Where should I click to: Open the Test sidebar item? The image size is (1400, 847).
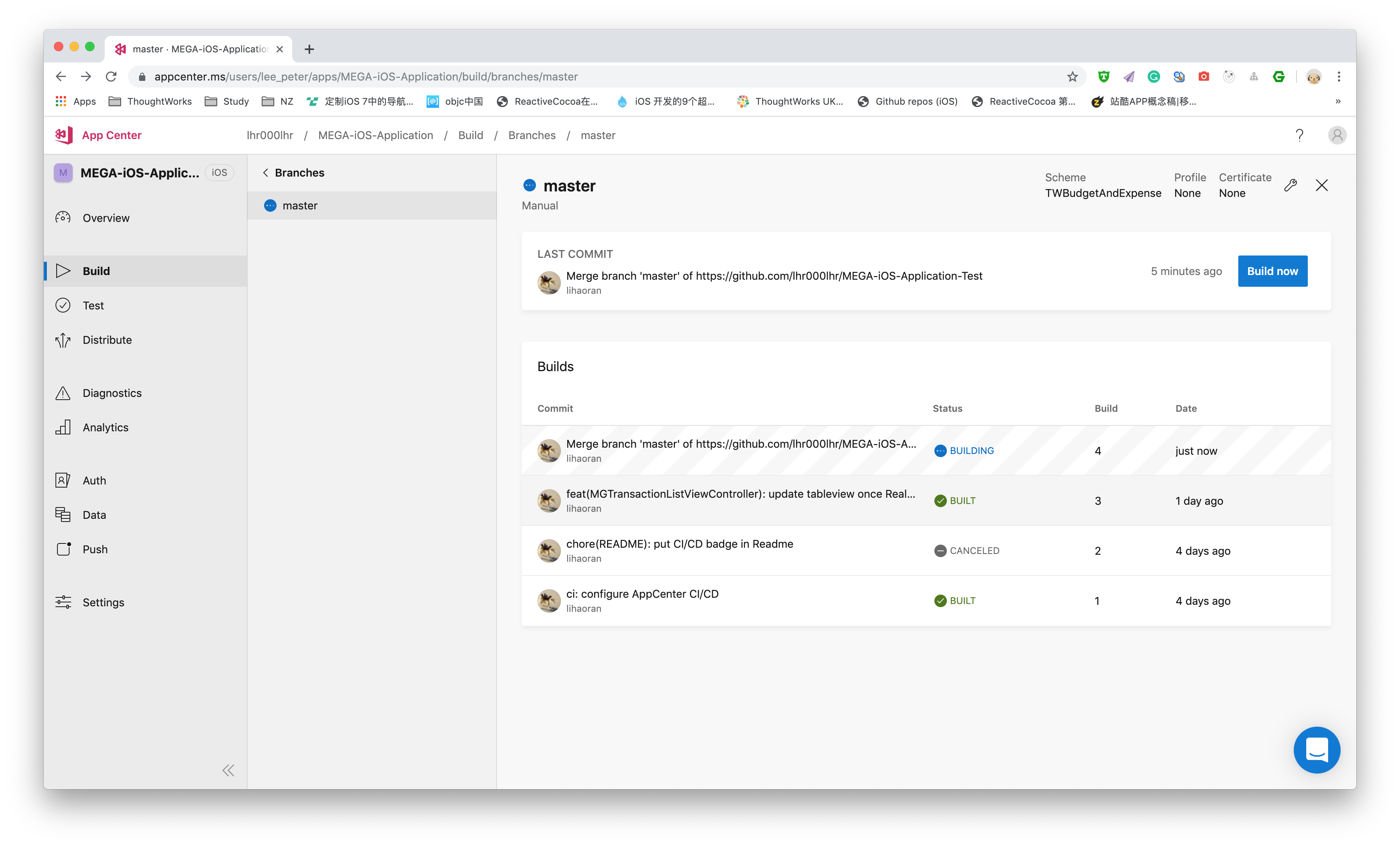tap(93, 305)
